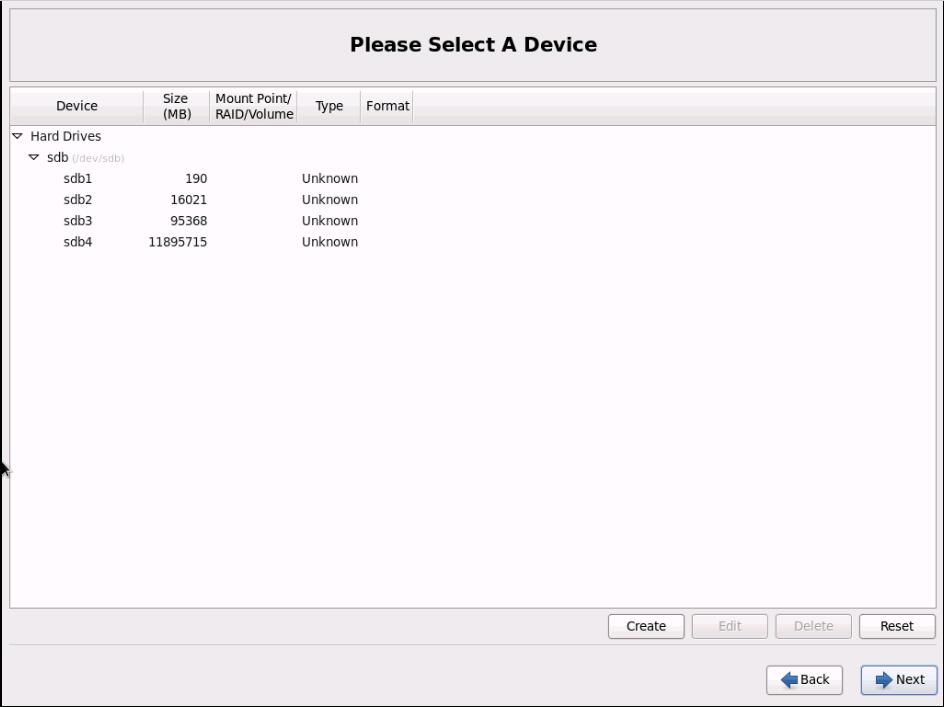Viewport: 944px width, 707px height.
Task: Select the sdb1 partition row
Action: pyautogui.click(x=78, y=178)
